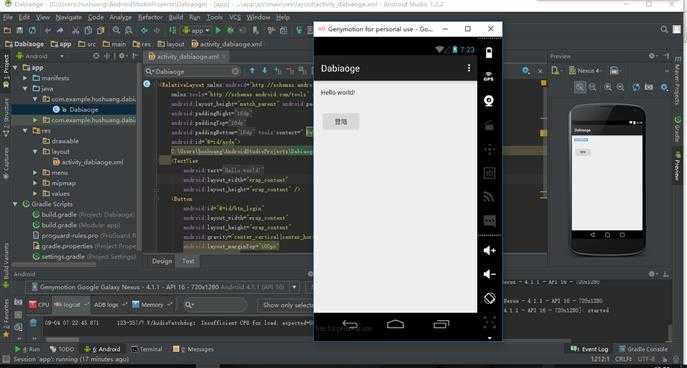This screenshot has width=687, height=368.
Task: Collapse Gradle Scripts node
Action: 15,204
